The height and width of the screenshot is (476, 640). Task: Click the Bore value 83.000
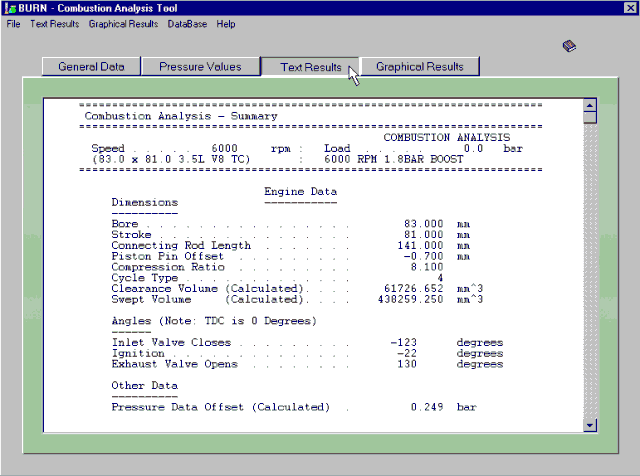click(x=423, y=224)
